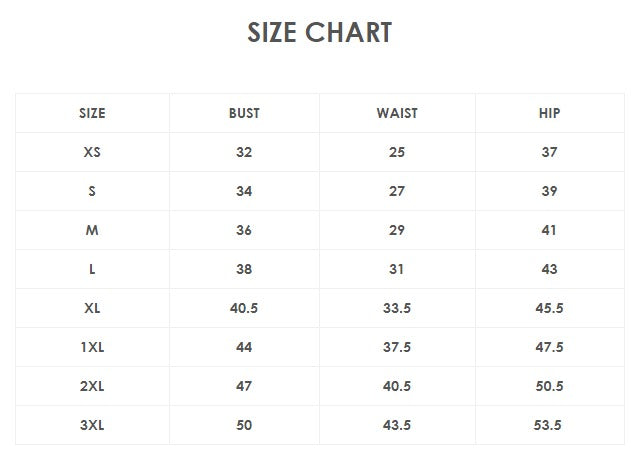
Task: Click the L size row label
Action: click(x=92, y=269)
